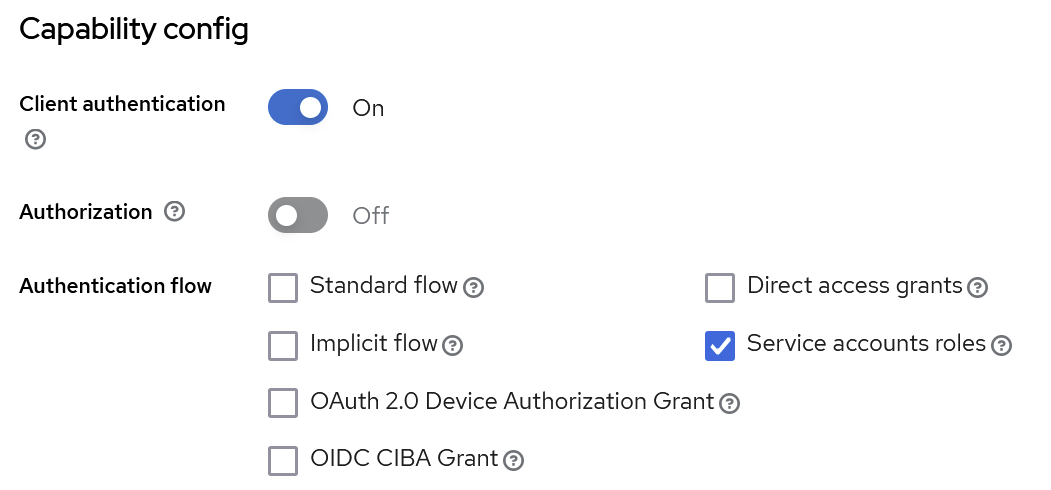Screen dimensions: 1051x490
Task: Click help icon beside Standard flow
Action: pos(475,288)
